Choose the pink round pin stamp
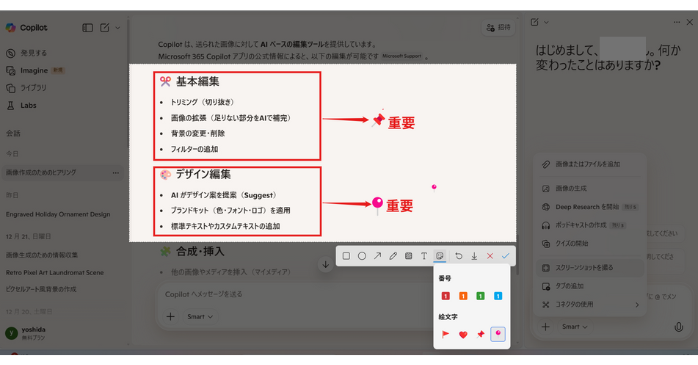Image resolution: width=698 pixels, height=365 pixels. pyautogui.click(x=498, y=334)
